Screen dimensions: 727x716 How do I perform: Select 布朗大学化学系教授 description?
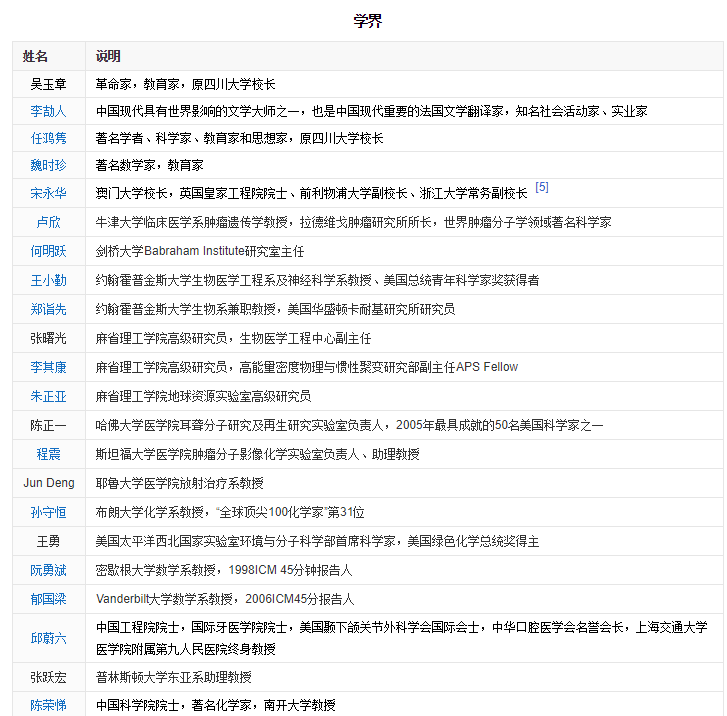(230, 512)
